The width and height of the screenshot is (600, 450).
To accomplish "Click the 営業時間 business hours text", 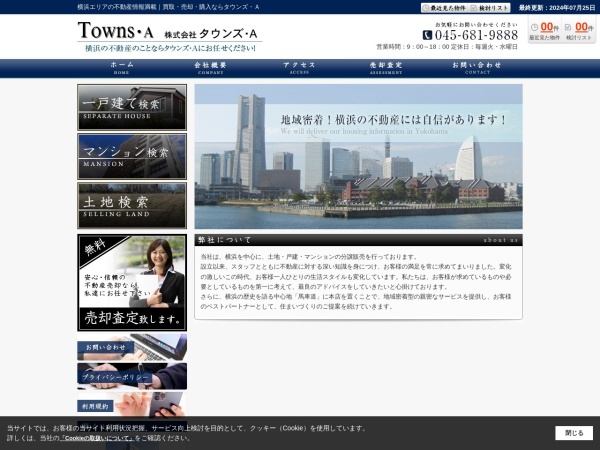I will point(447,47).
